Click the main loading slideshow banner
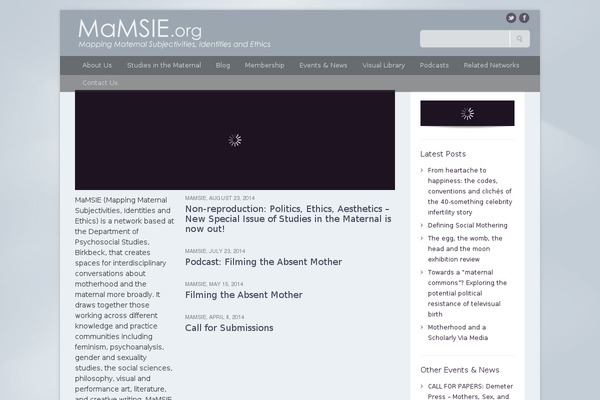Viewport: 600px width, 400px height. (235, 140)
